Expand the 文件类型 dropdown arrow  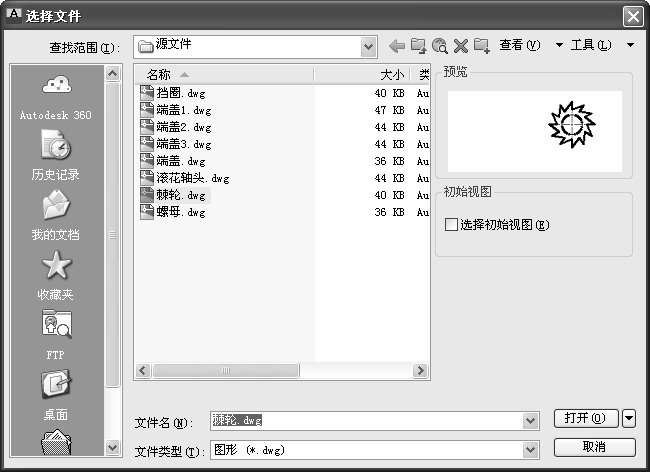[530, 450]
